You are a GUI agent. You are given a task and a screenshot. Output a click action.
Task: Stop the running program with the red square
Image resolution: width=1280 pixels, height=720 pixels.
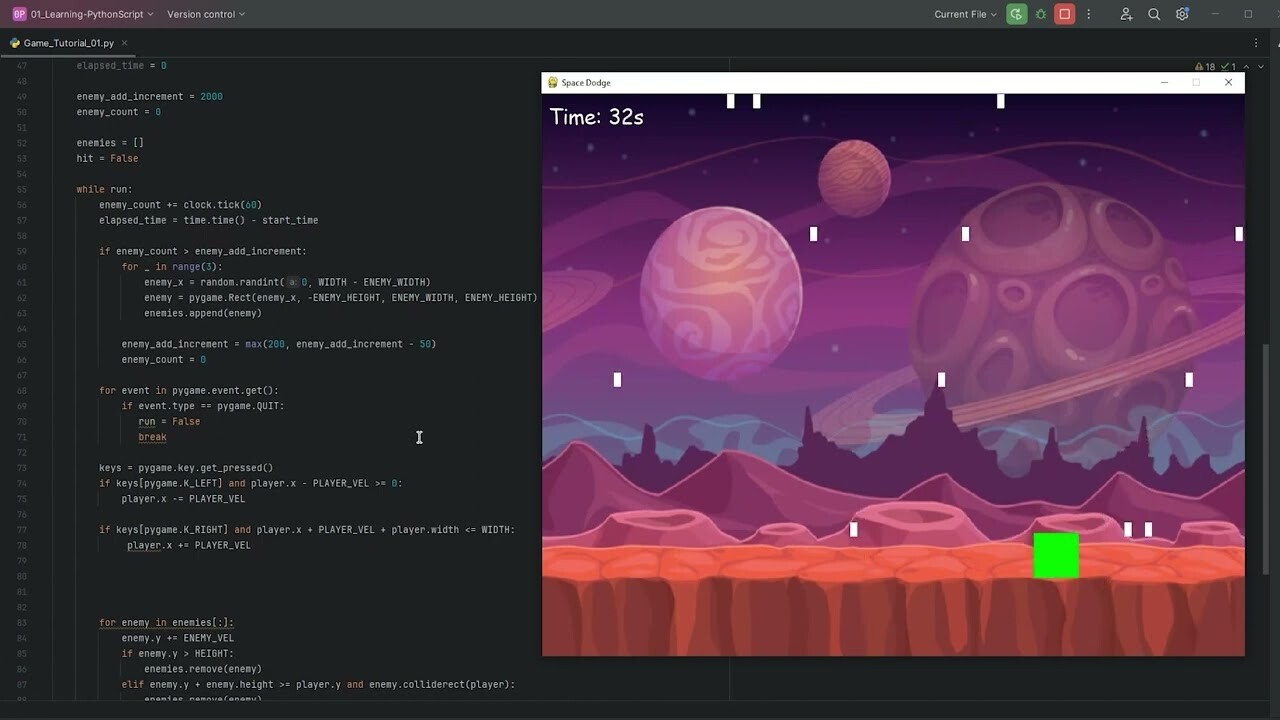click(x=1065, y=14)
